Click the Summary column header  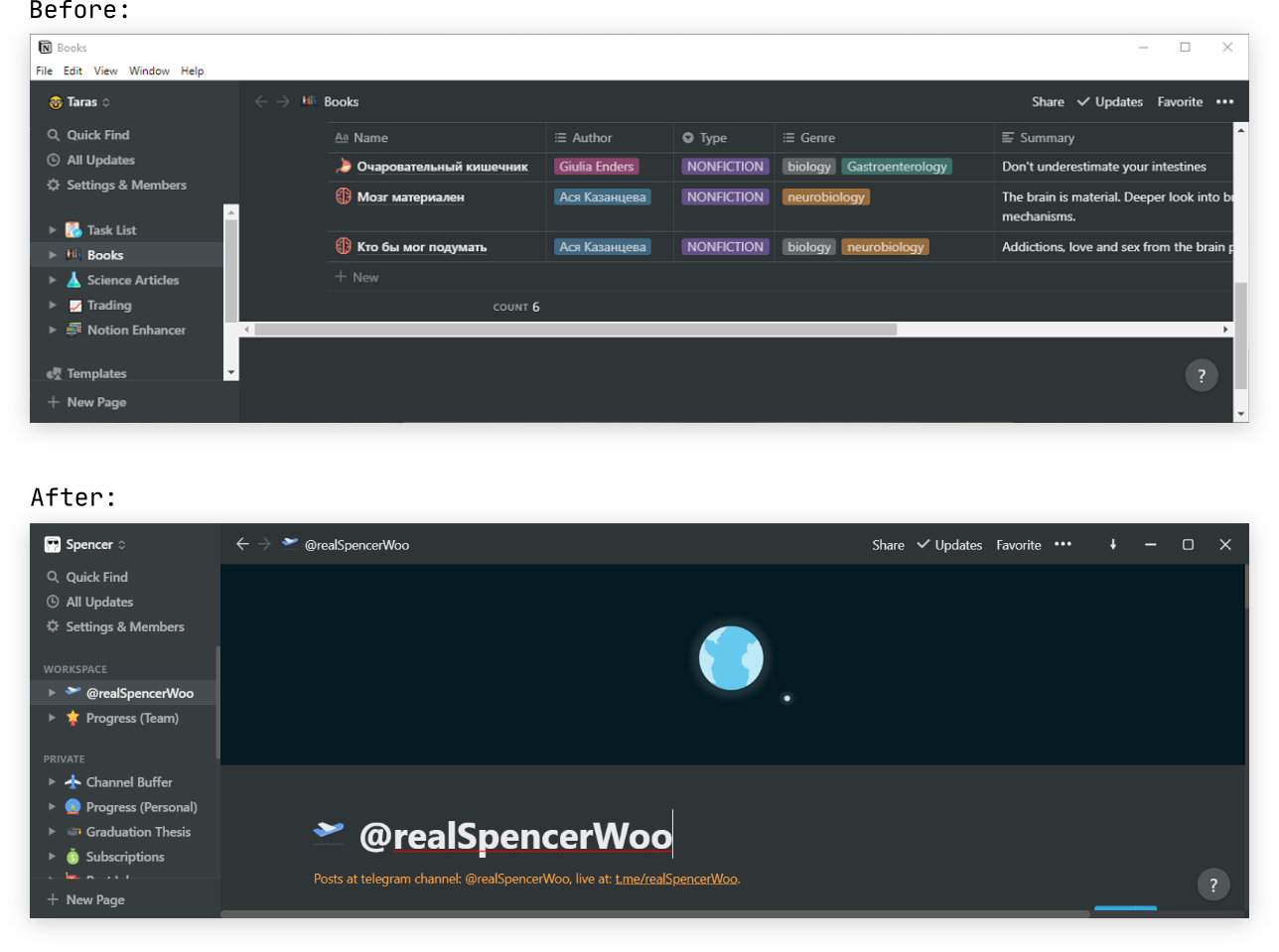(1113, 138)
